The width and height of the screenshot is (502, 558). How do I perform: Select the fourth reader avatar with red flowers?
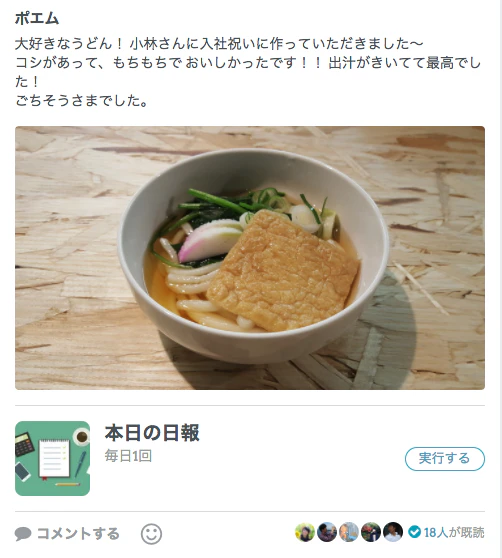371,532
